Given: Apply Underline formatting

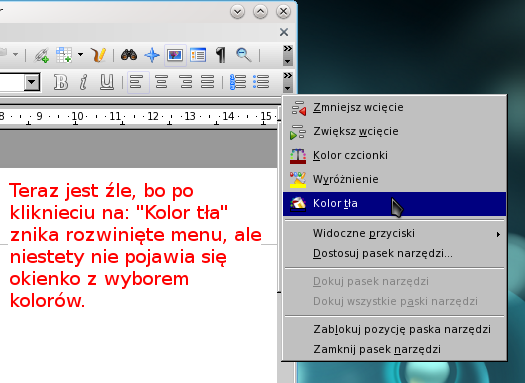Looking at the screenshot, I should (x=107, y=82).
